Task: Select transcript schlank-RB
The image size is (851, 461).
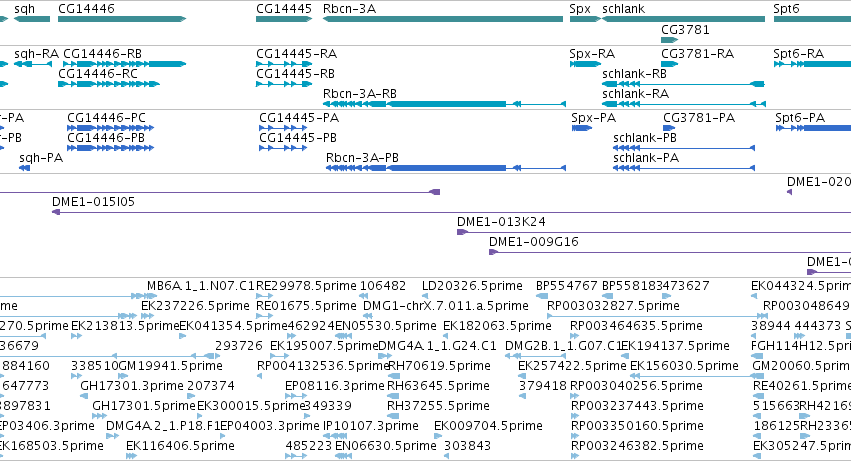Action: coord(634,73)
